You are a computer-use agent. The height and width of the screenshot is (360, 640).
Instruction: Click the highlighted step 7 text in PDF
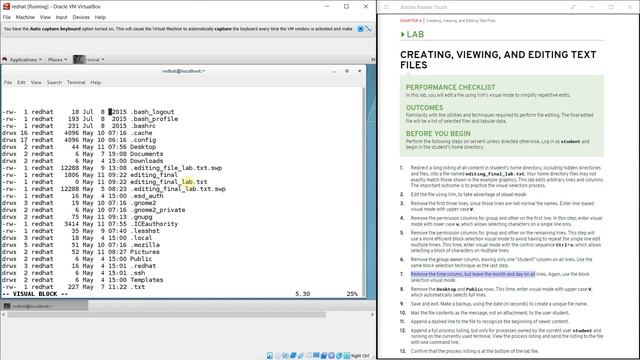473,274
